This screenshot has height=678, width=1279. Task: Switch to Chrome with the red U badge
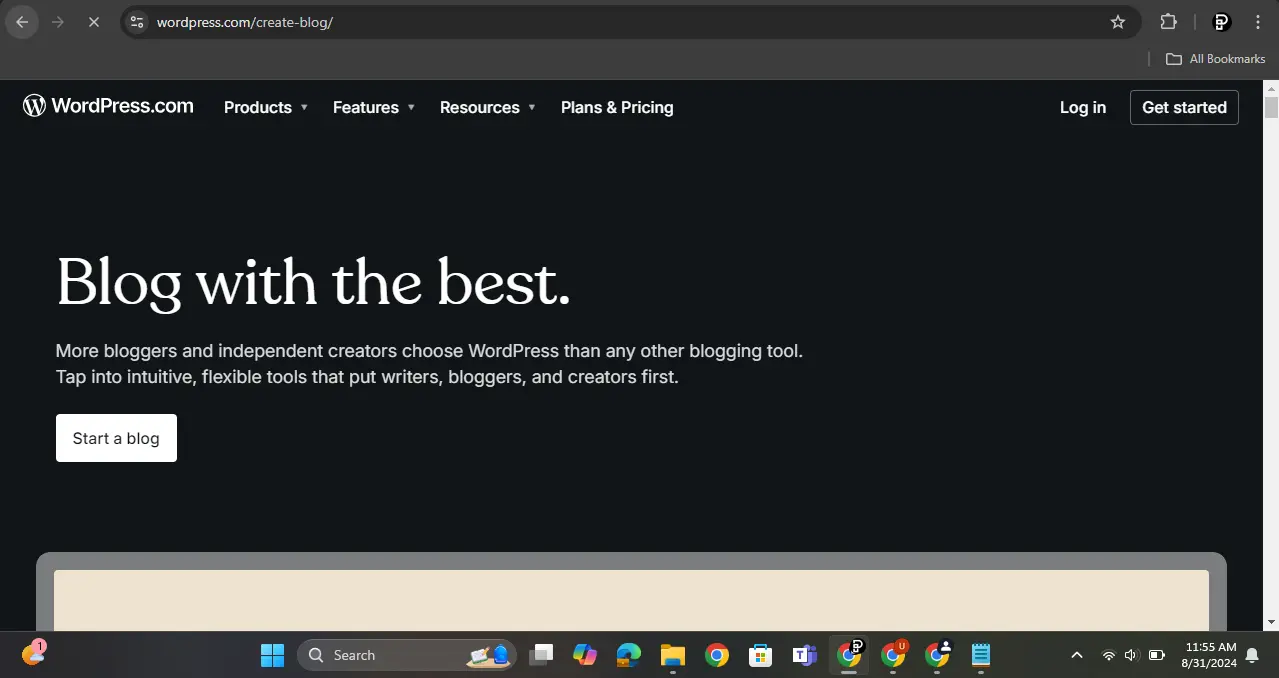pos(893,655)
